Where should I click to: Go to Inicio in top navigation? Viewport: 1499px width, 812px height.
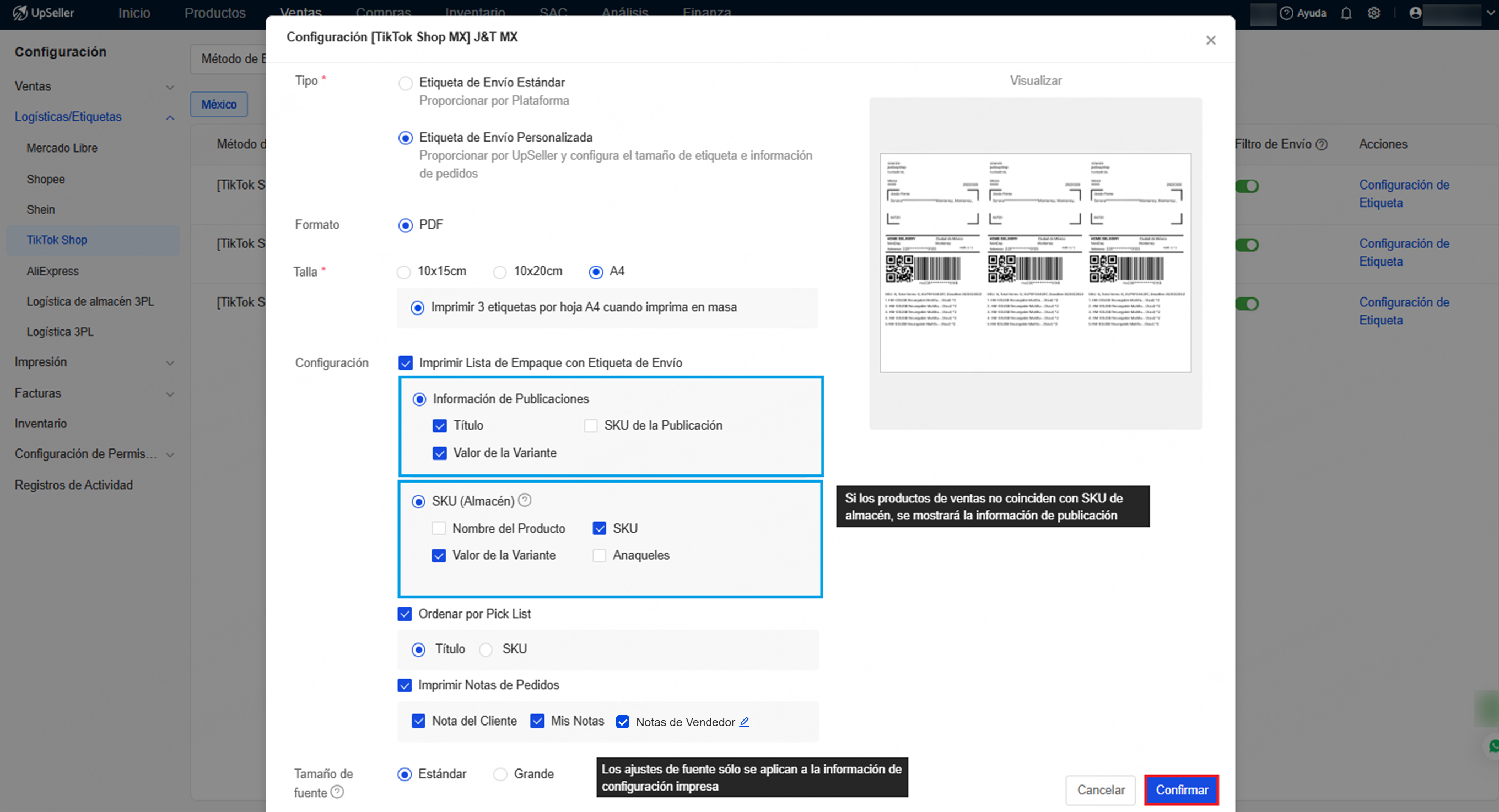pyautogui.click(x=134, y=13)
